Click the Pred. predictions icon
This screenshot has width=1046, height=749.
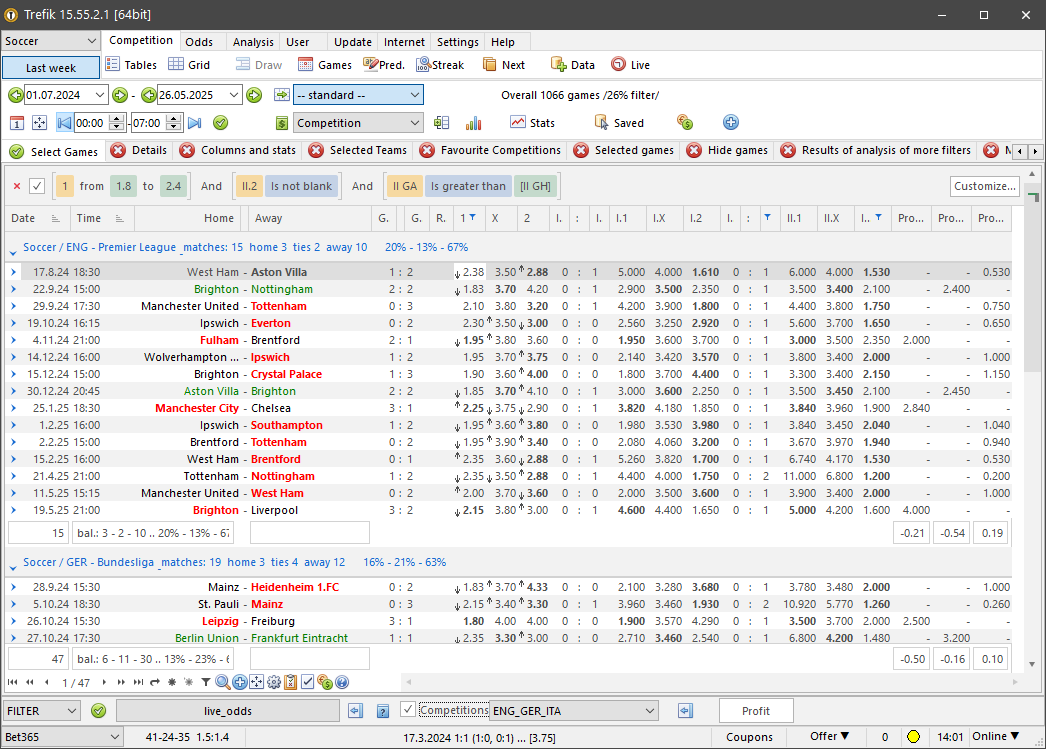[384, 64]
